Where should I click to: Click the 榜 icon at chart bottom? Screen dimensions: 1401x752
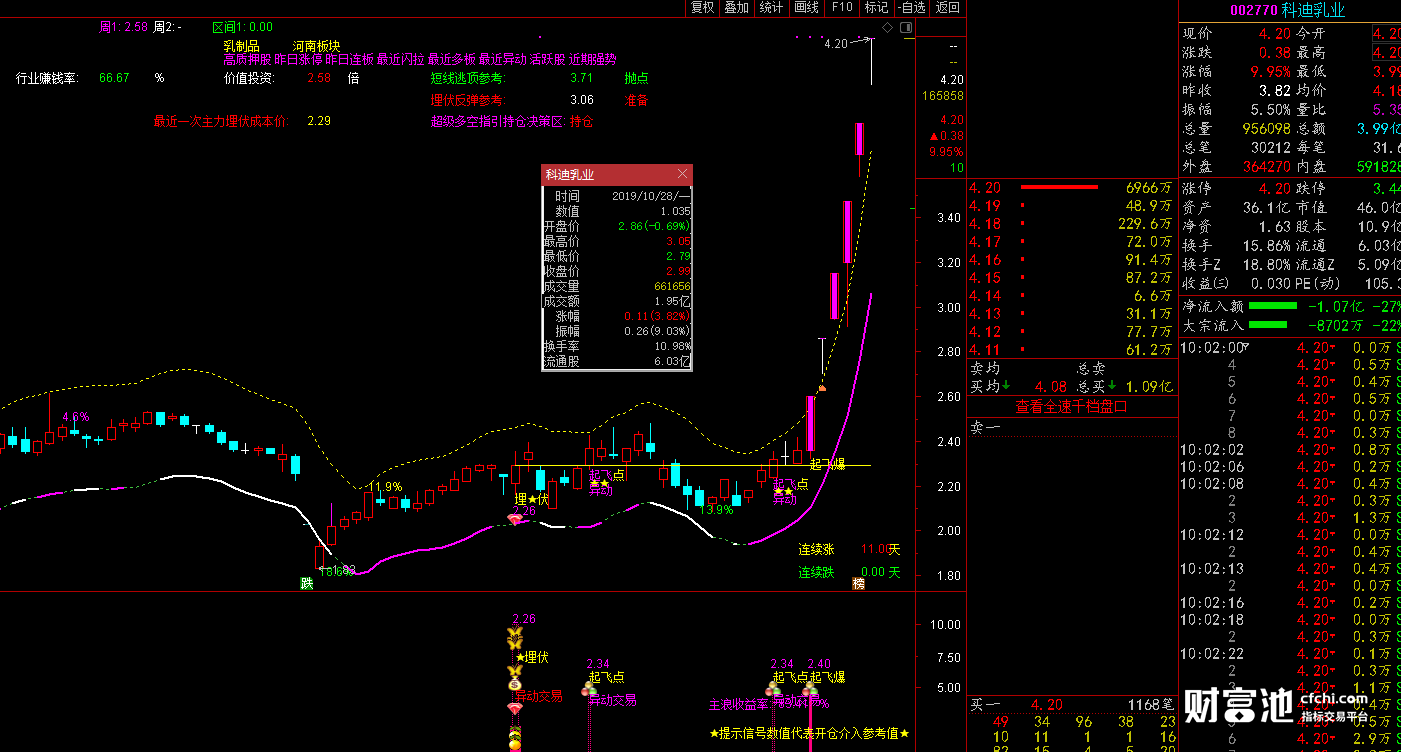click(858, 583)
